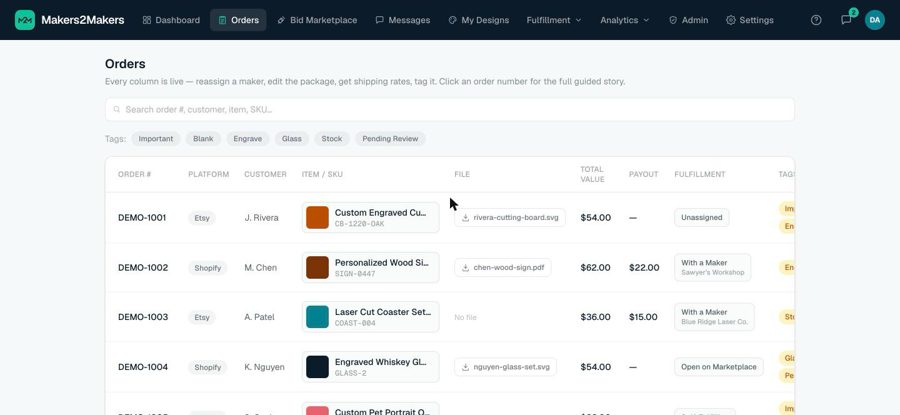Click the PAYOUT column header
900x415 pixels.
643,174
